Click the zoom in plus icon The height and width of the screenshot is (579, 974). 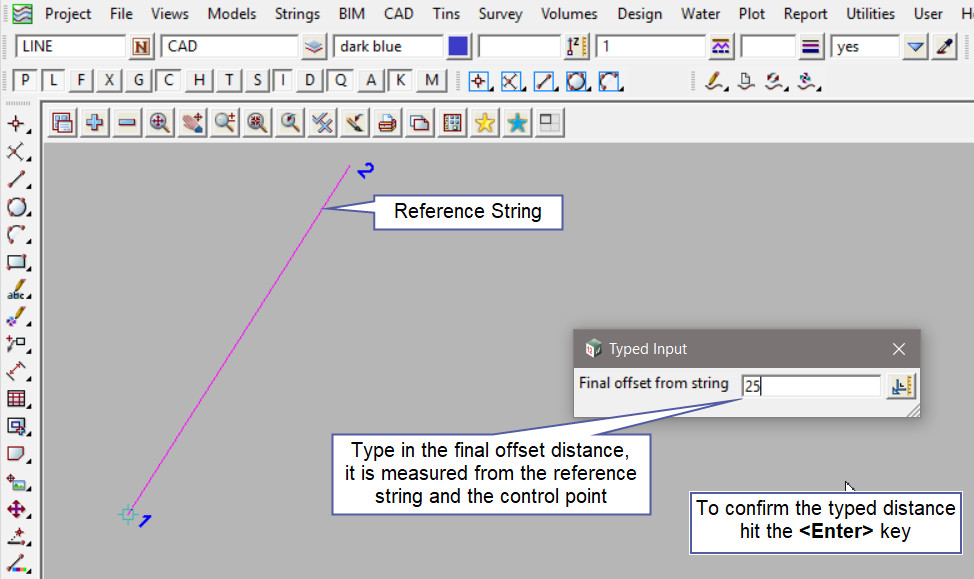pyautogui.click(x=95, y=123)
